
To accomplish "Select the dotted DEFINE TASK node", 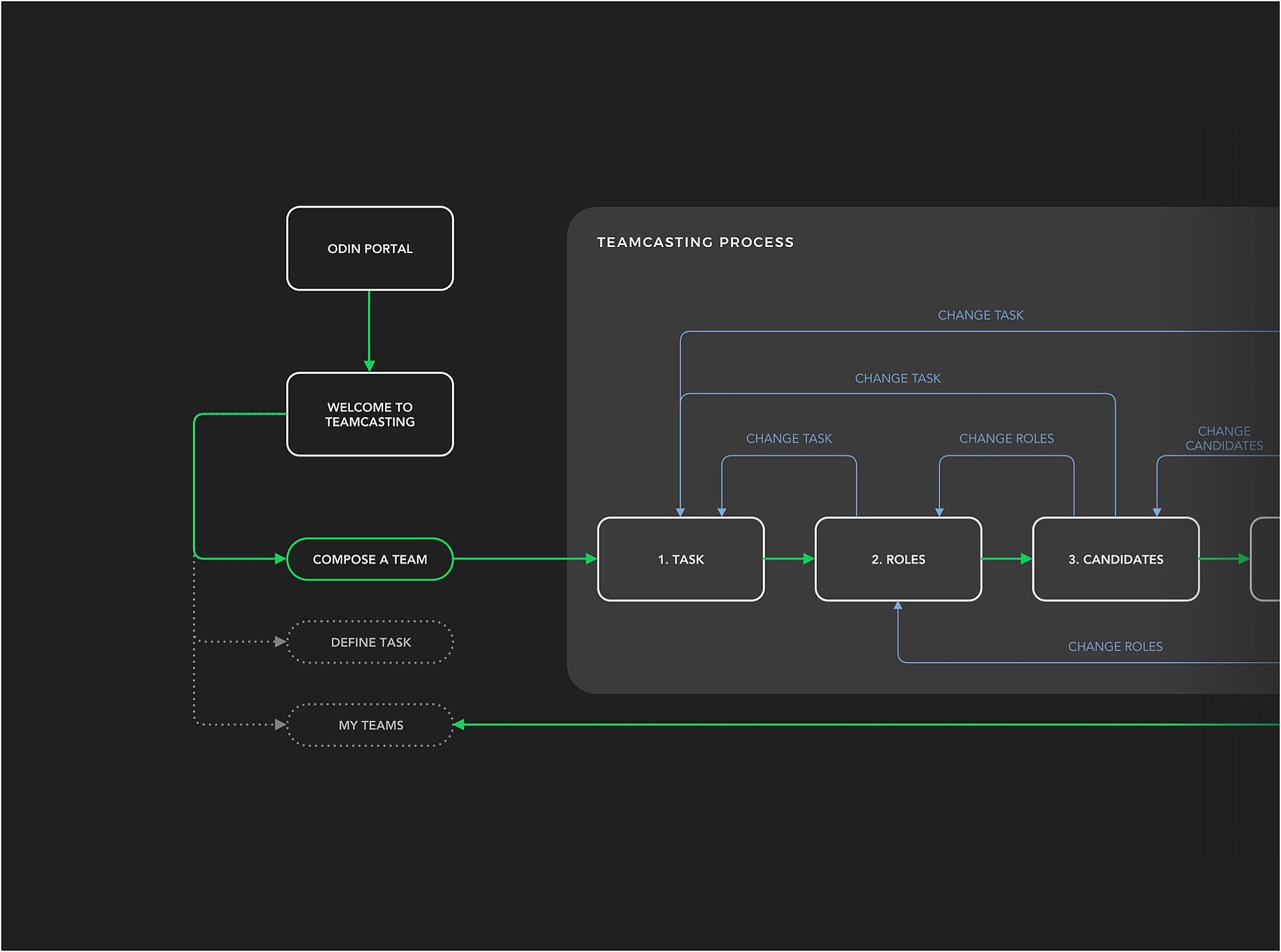I will (x=370, y=642).
